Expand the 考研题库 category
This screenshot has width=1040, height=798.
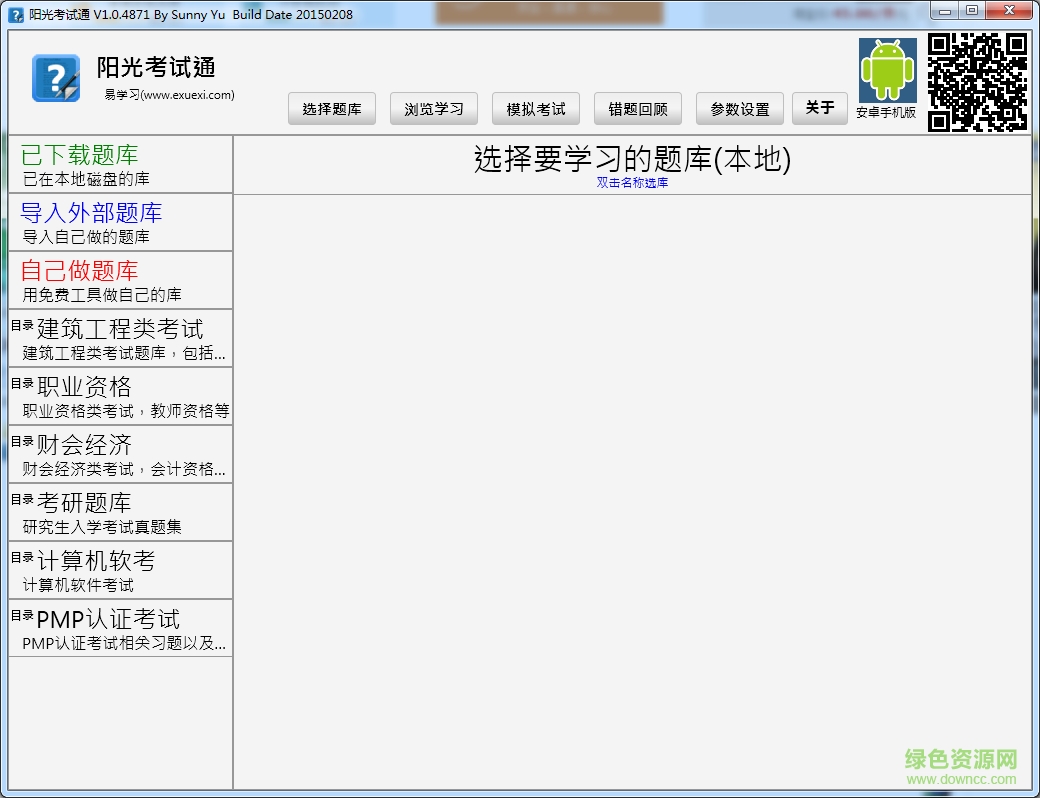116,512
